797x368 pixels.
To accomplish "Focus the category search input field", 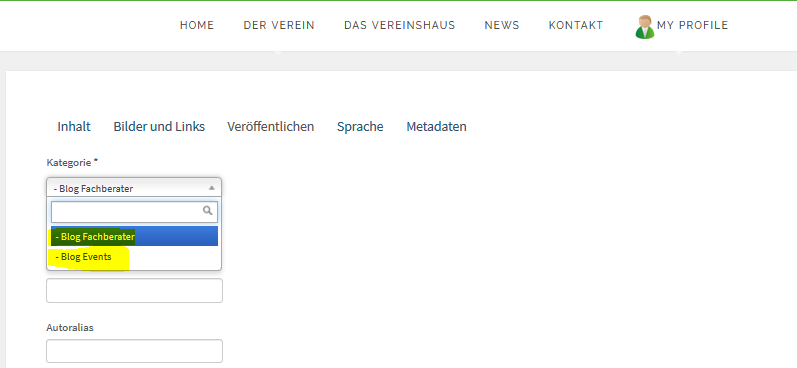I will (x=134, y=211).
